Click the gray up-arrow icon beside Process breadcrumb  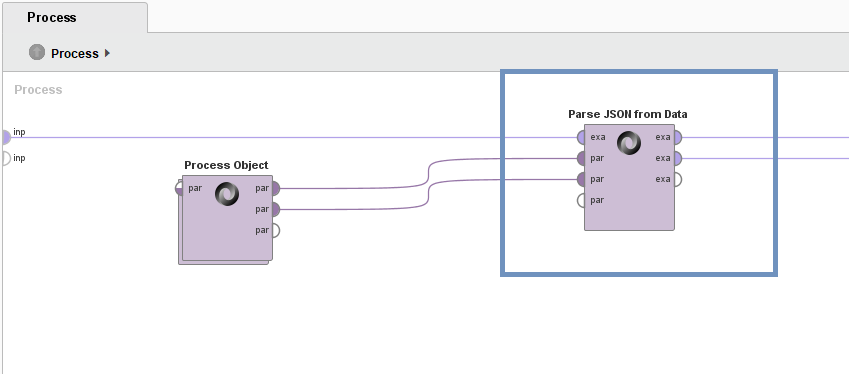click(37, 53)
